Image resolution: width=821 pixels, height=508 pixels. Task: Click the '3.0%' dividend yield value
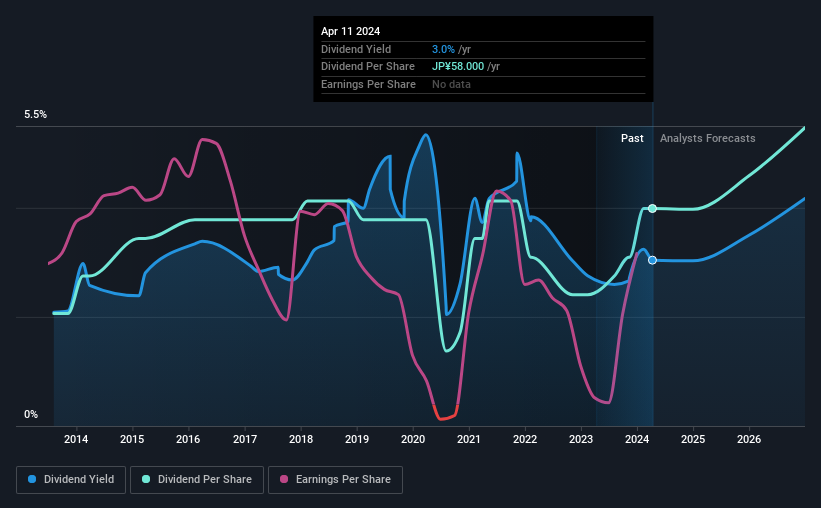coord(443,49)
